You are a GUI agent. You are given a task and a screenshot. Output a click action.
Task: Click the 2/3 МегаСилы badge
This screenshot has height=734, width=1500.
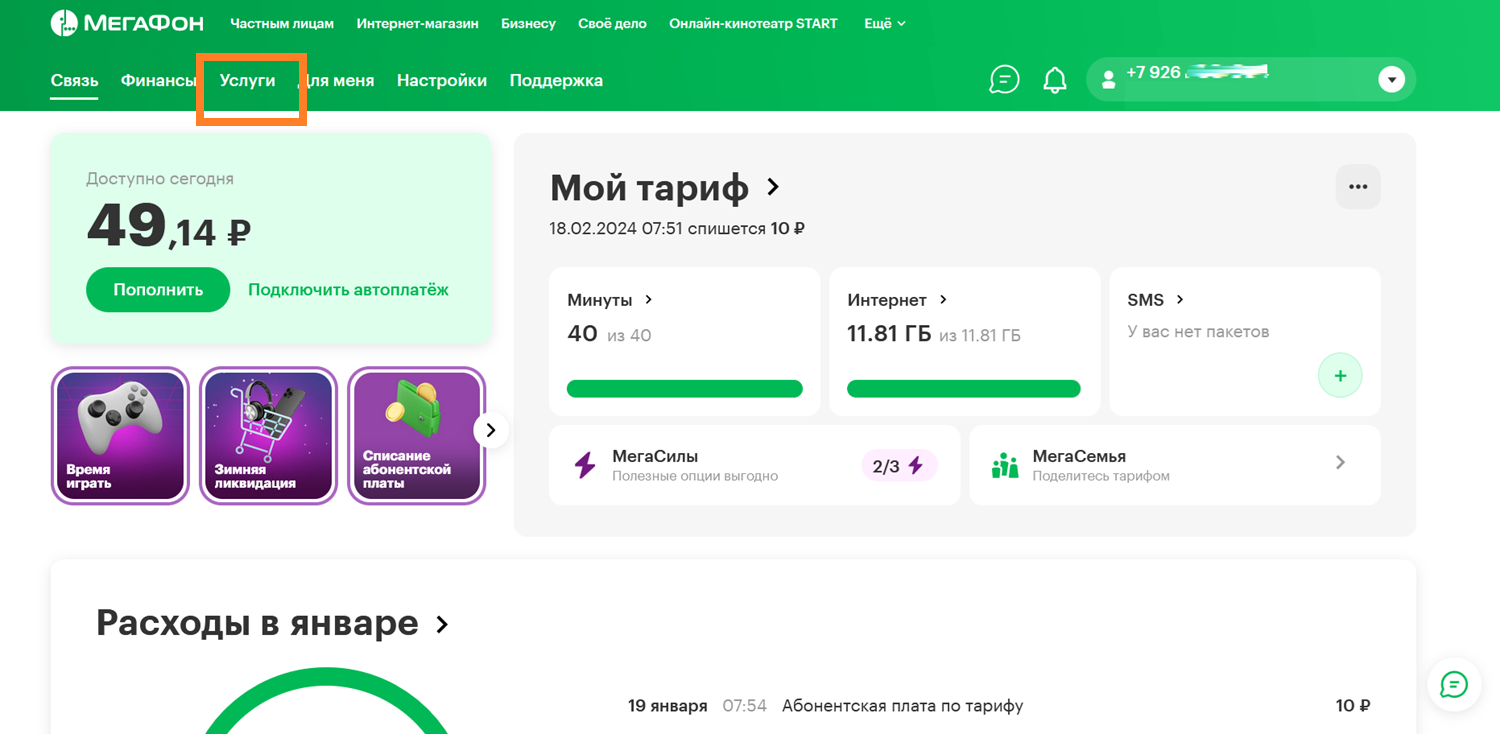coord(899,466)
